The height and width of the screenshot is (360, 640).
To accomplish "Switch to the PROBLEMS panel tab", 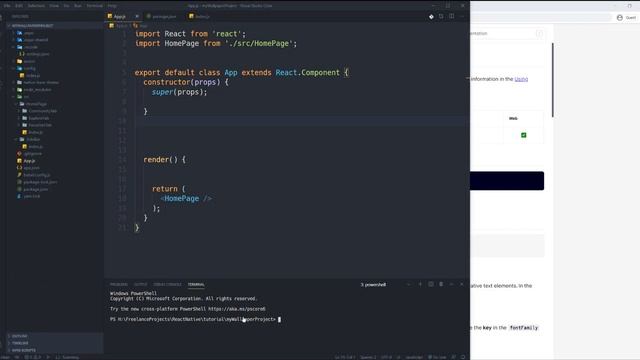I will (x=118, y=284).
